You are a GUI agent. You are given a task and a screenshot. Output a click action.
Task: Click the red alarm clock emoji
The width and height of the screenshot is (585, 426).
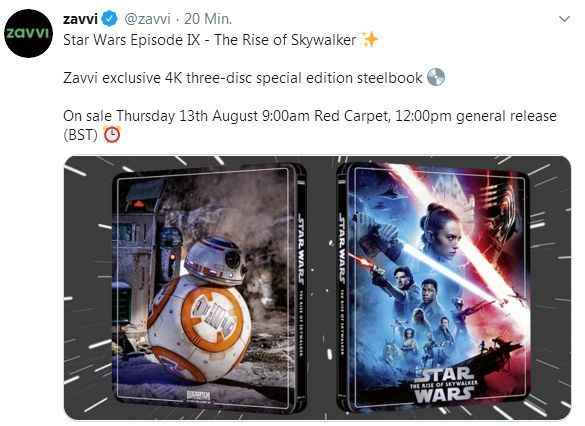pos(112,135)
